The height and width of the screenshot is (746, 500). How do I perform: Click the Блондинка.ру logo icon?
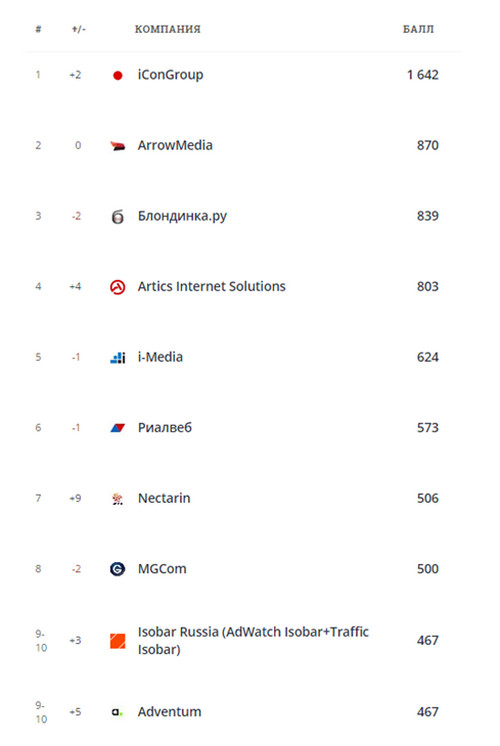pyautogui.click(x=118, y=216)
